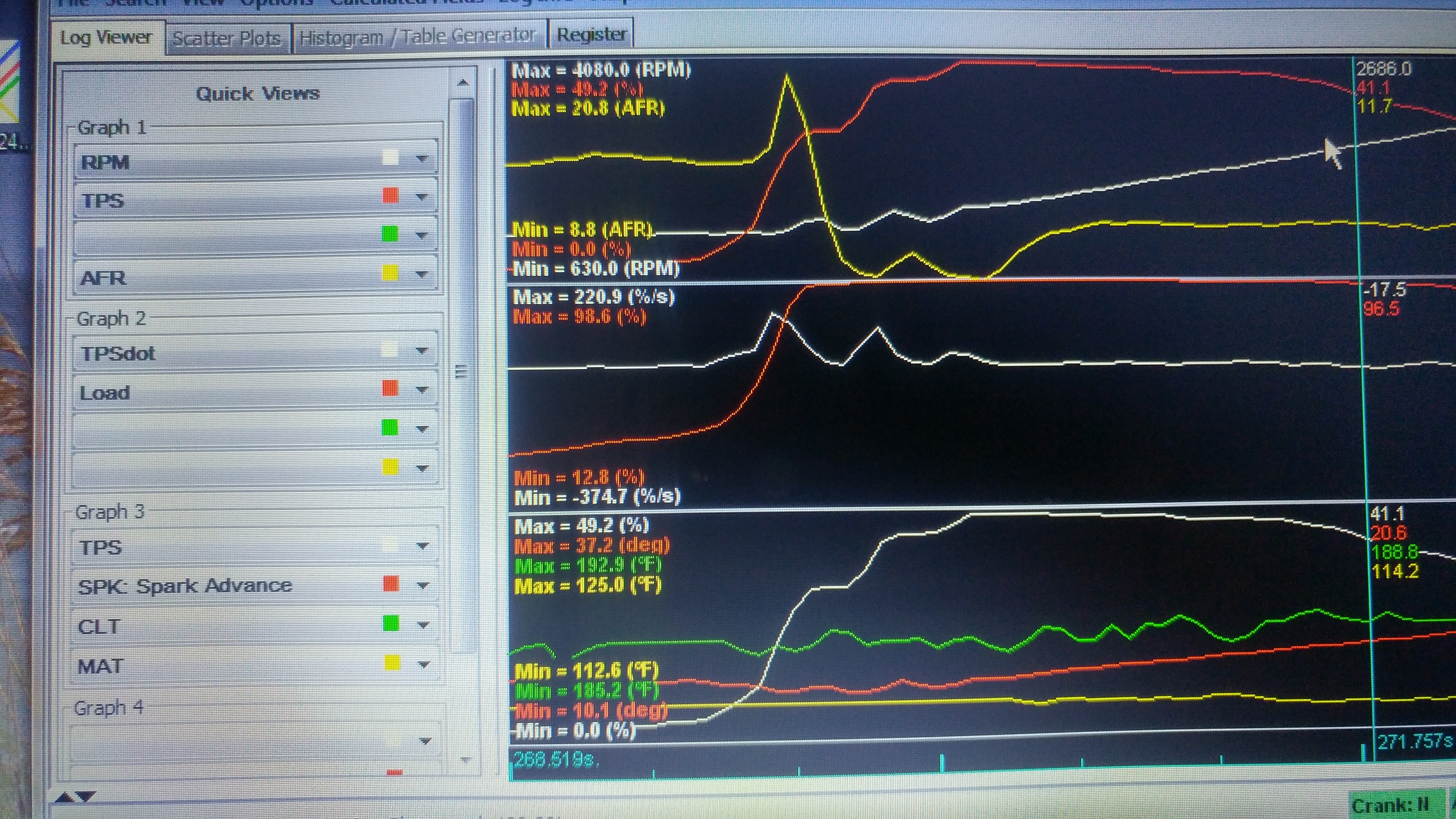Click the red swatch next to Load
This screenshot has height=819, width=1456.
tap(390, 388)
